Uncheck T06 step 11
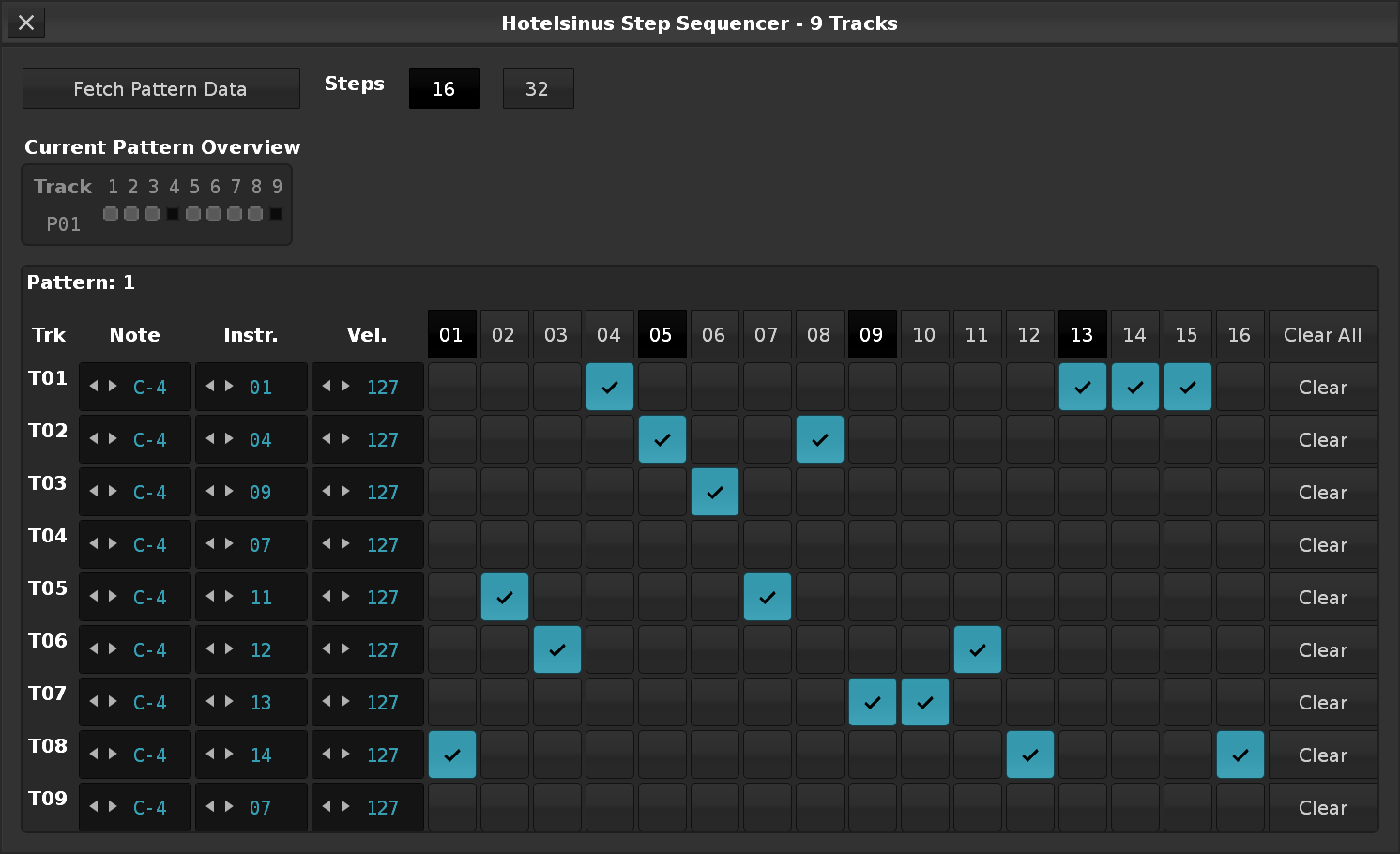Screen dimensions: 1400x854 click(978, 649)
